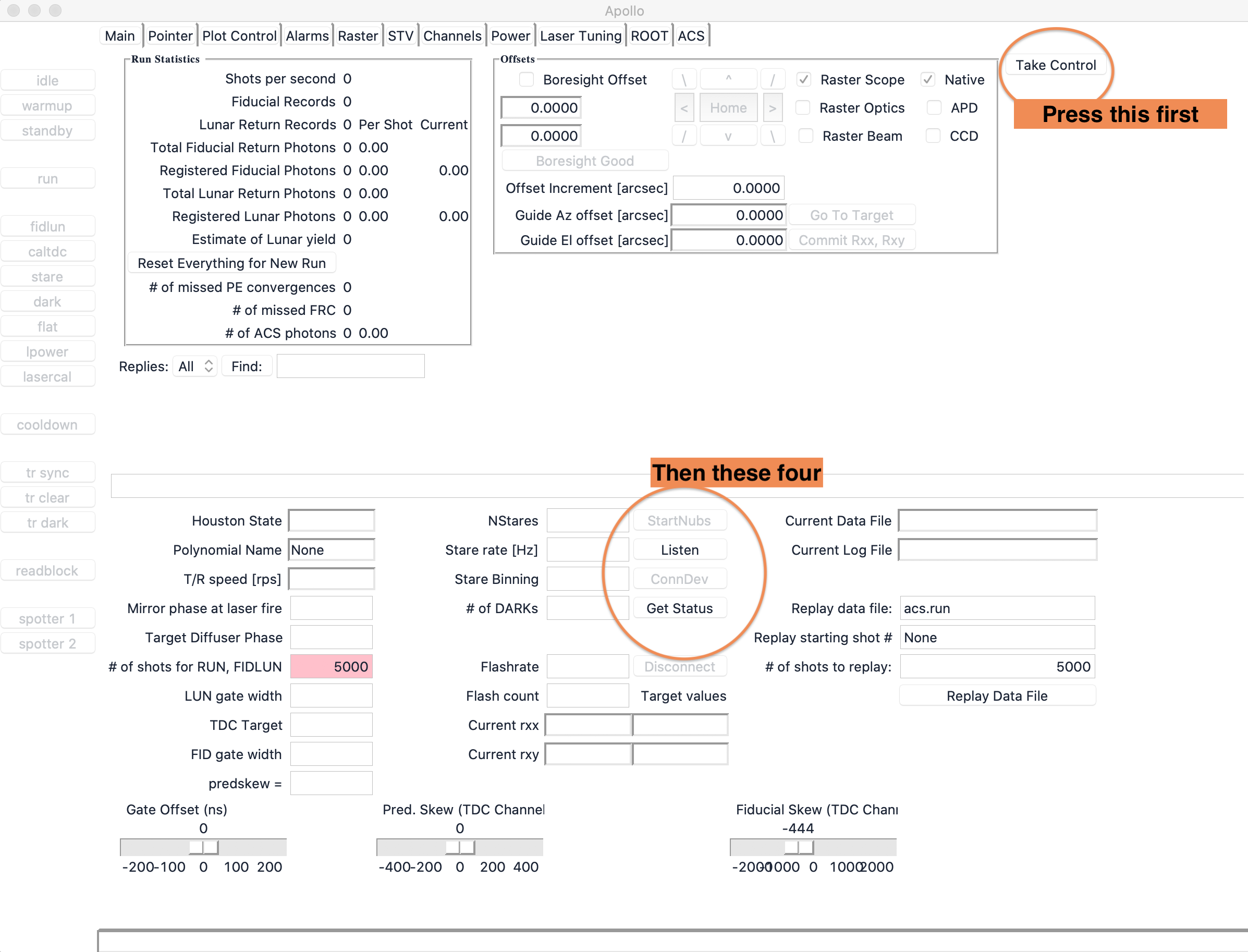
Task: Click Replay Data File button
Action: [997, 695]
